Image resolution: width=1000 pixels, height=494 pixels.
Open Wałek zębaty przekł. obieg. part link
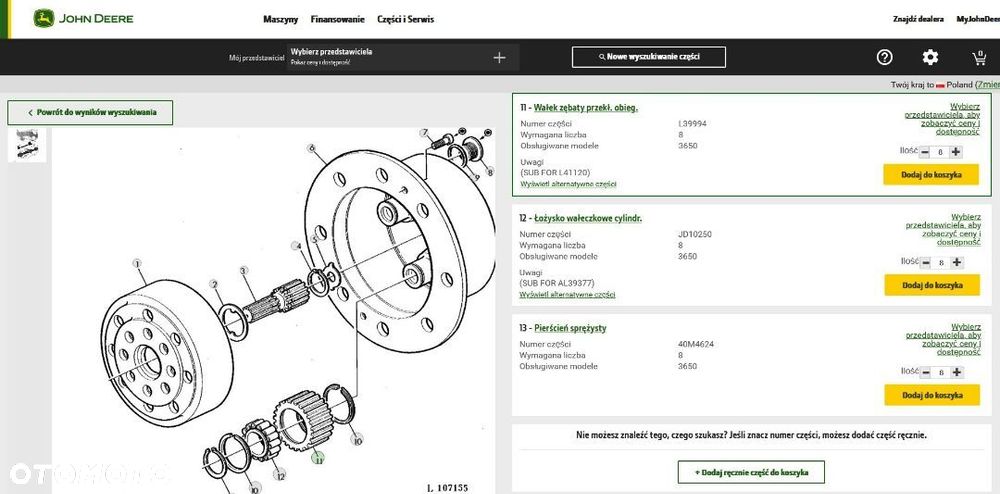585,108
